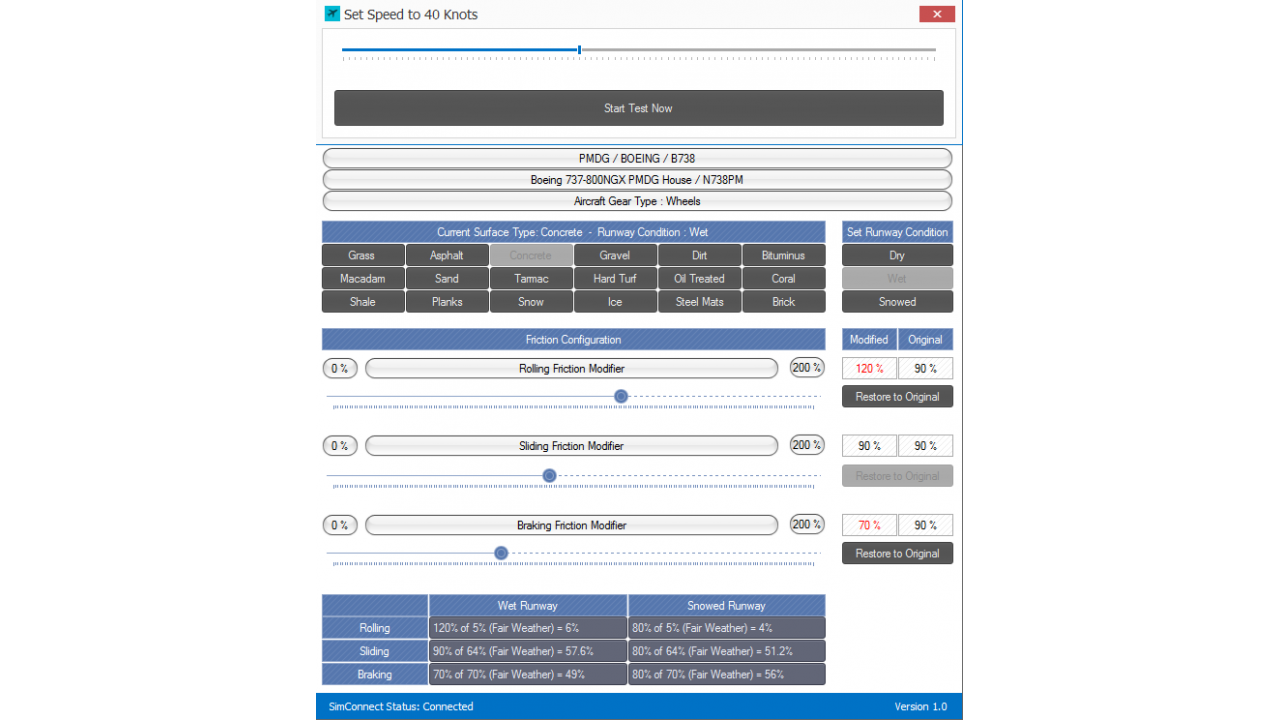Click the SimConnect Status: Connected text
This screenshot has height=720, width=1280.
click(401, 706)
